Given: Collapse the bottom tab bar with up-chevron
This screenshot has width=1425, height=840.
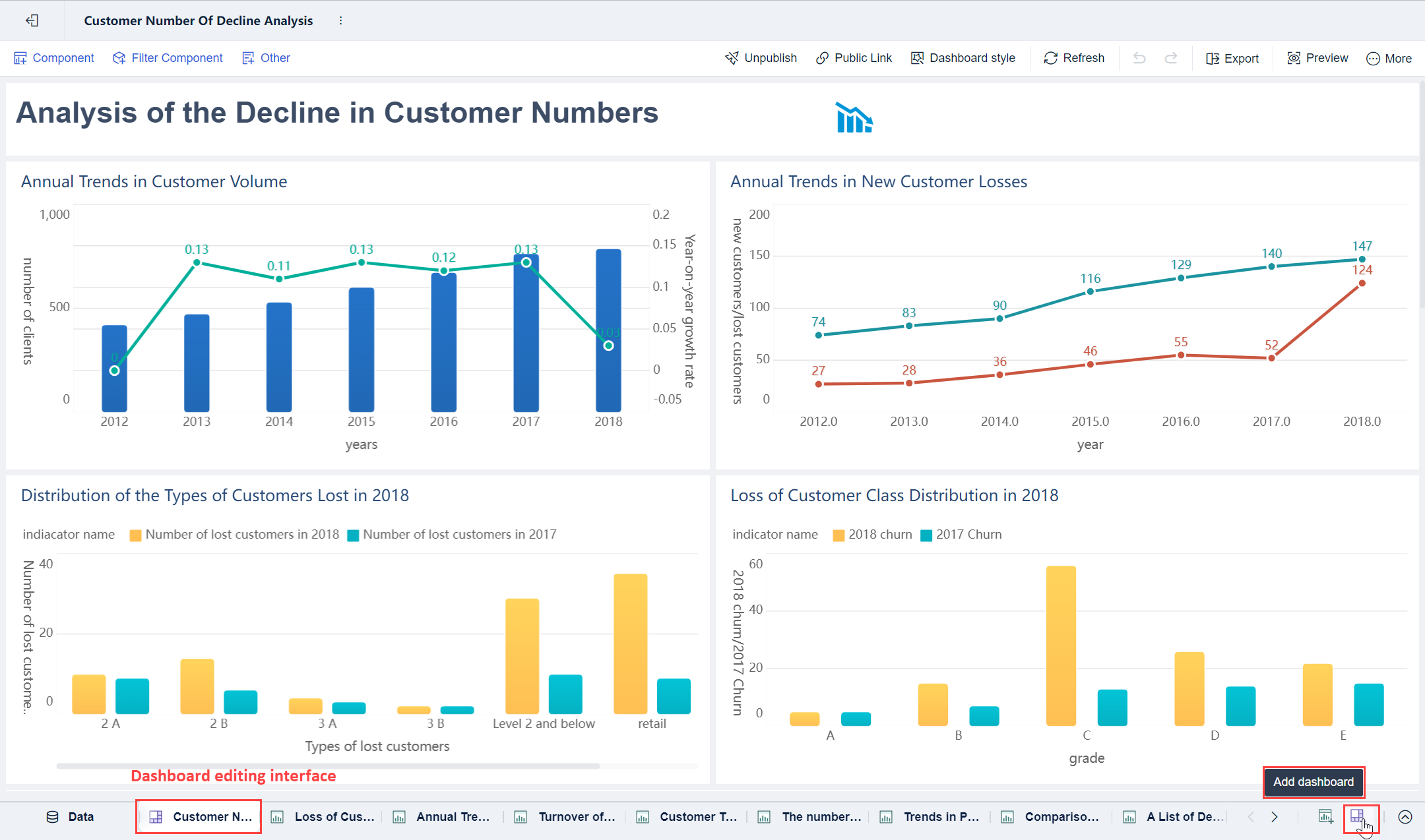Looking at the screenshot, I should pyautogui.click(x=1405, y=816).
